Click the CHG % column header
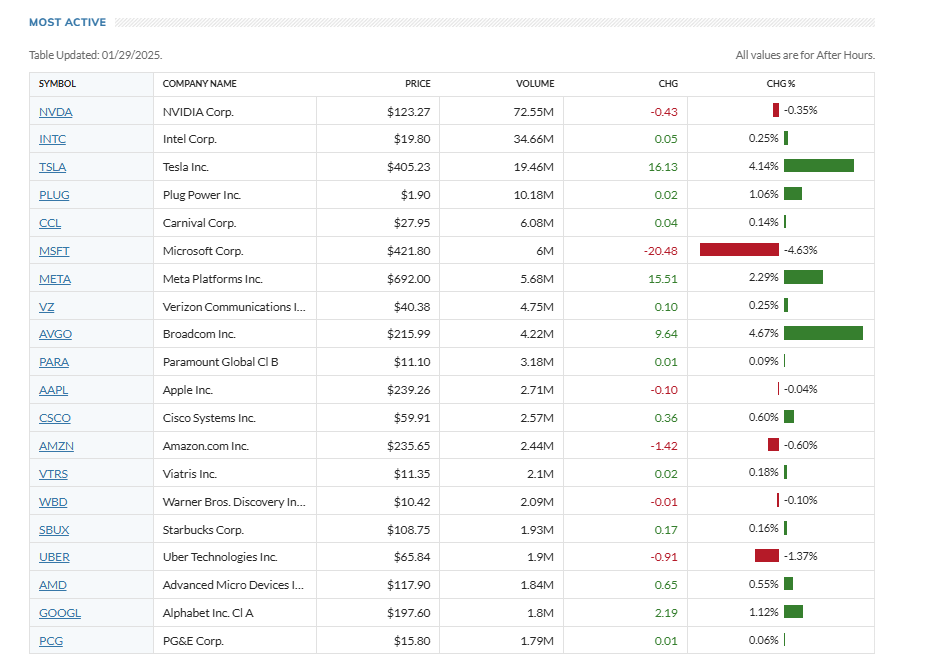 [781, 84]
